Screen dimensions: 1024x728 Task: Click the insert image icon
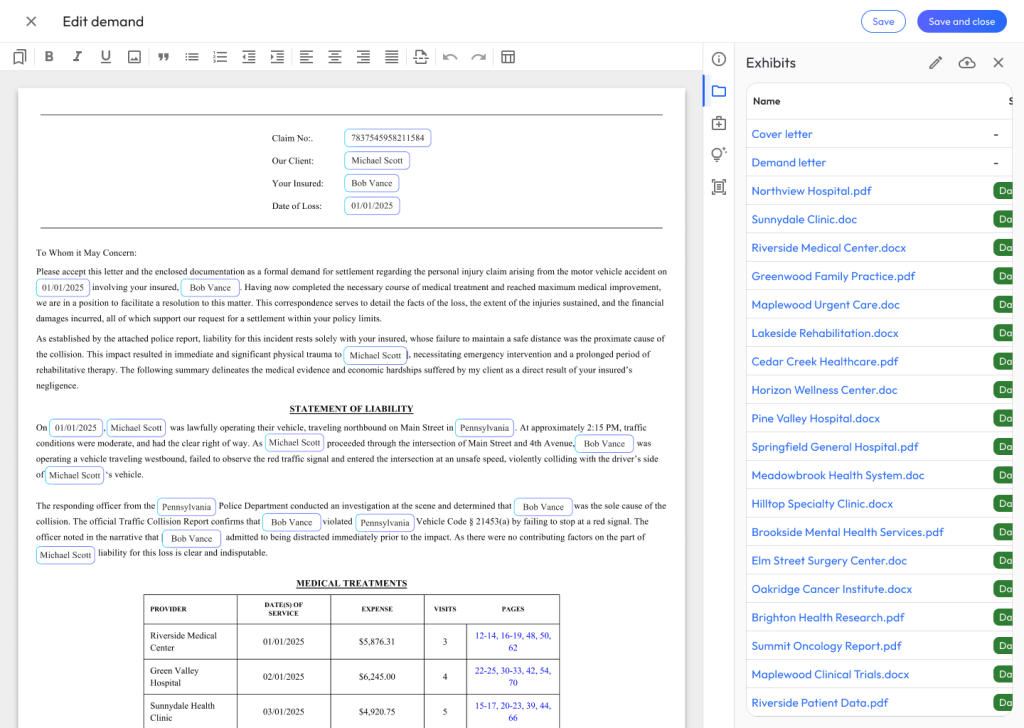point(134,57)
